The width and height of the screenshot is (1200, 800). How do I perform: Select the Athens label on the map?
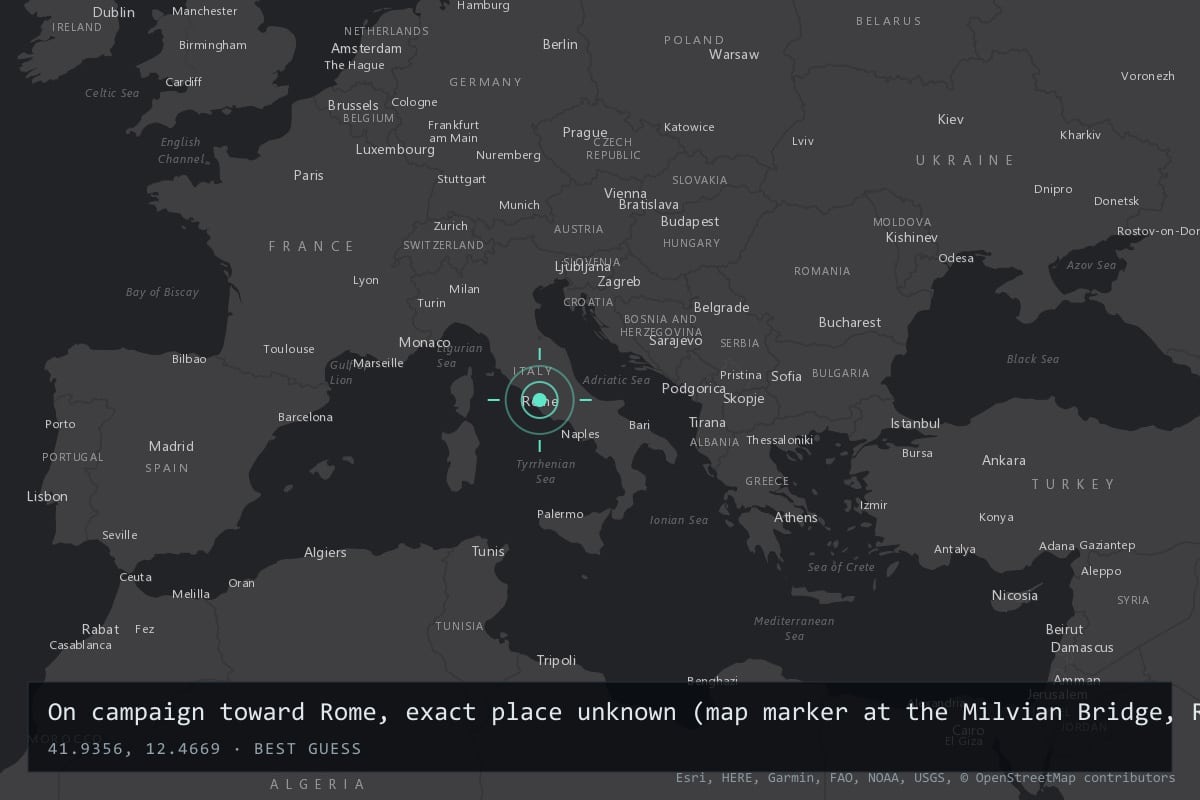(x=796, y=517)
